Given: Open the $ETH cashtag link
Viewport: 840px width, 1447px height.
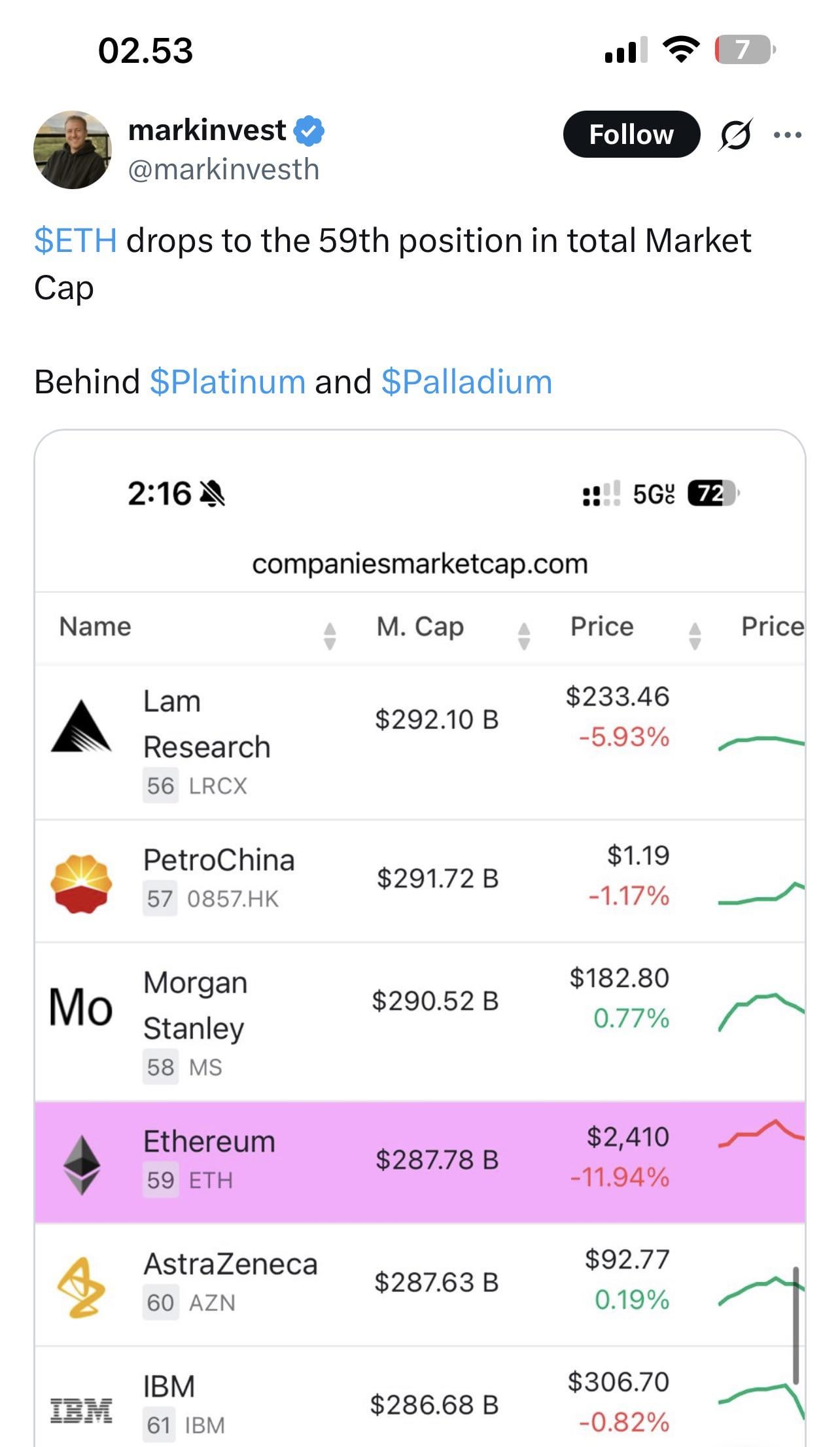Looking at the screenshot, I should 76,240.
